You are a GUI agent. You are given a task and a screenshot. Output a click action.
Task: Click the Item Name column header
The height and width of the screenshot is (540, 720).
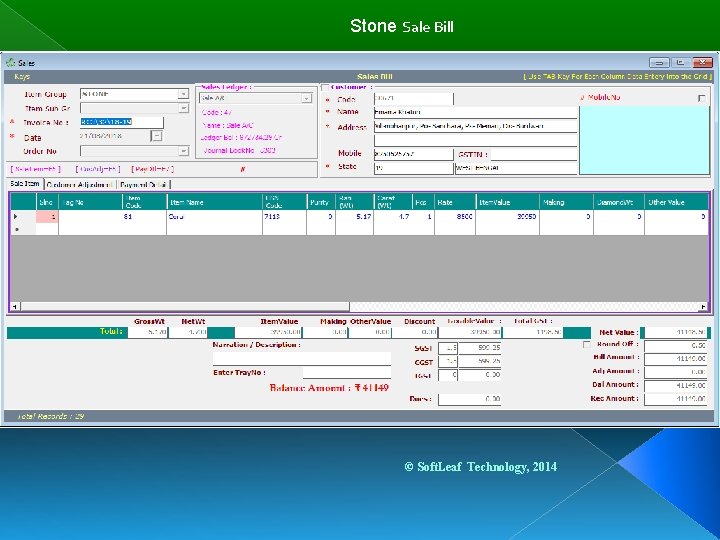coord(214,202)
